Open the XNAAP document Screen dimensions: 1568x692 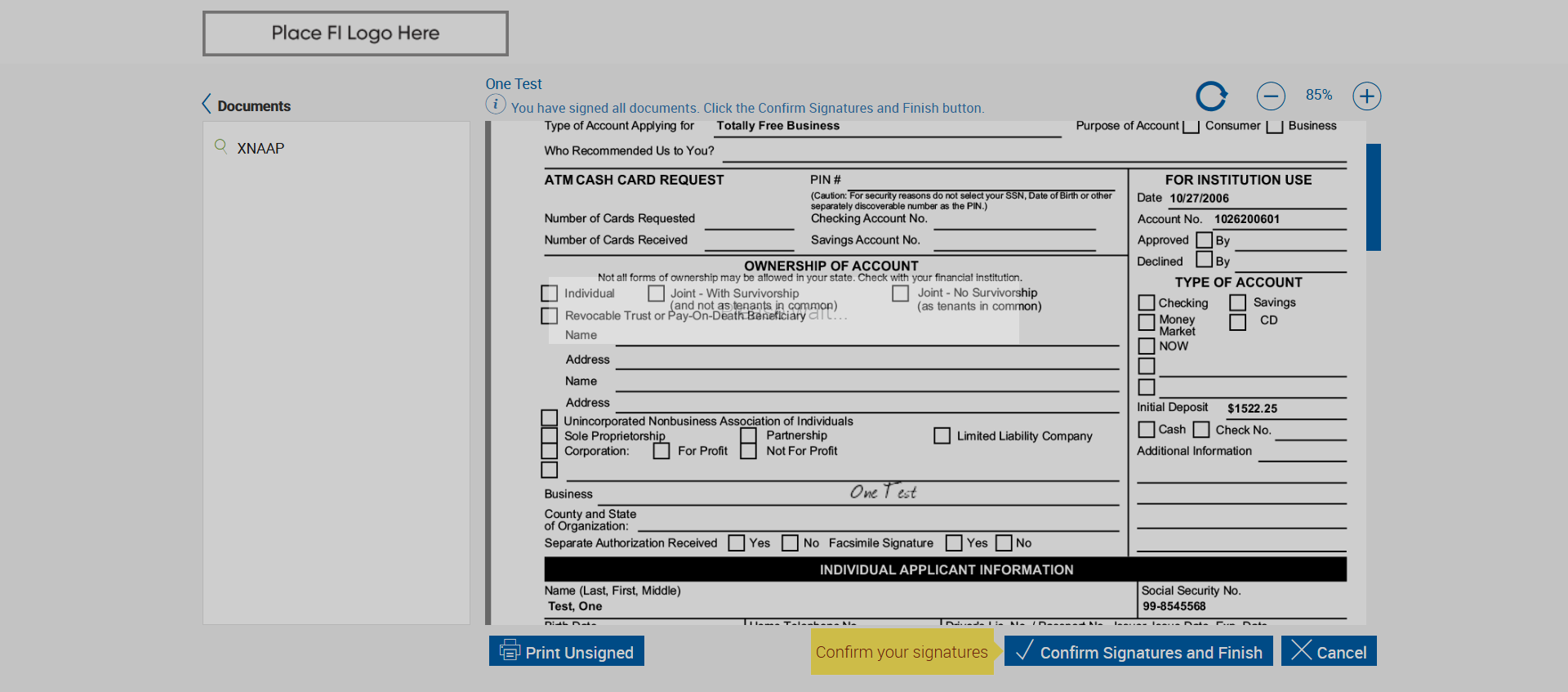261,148
